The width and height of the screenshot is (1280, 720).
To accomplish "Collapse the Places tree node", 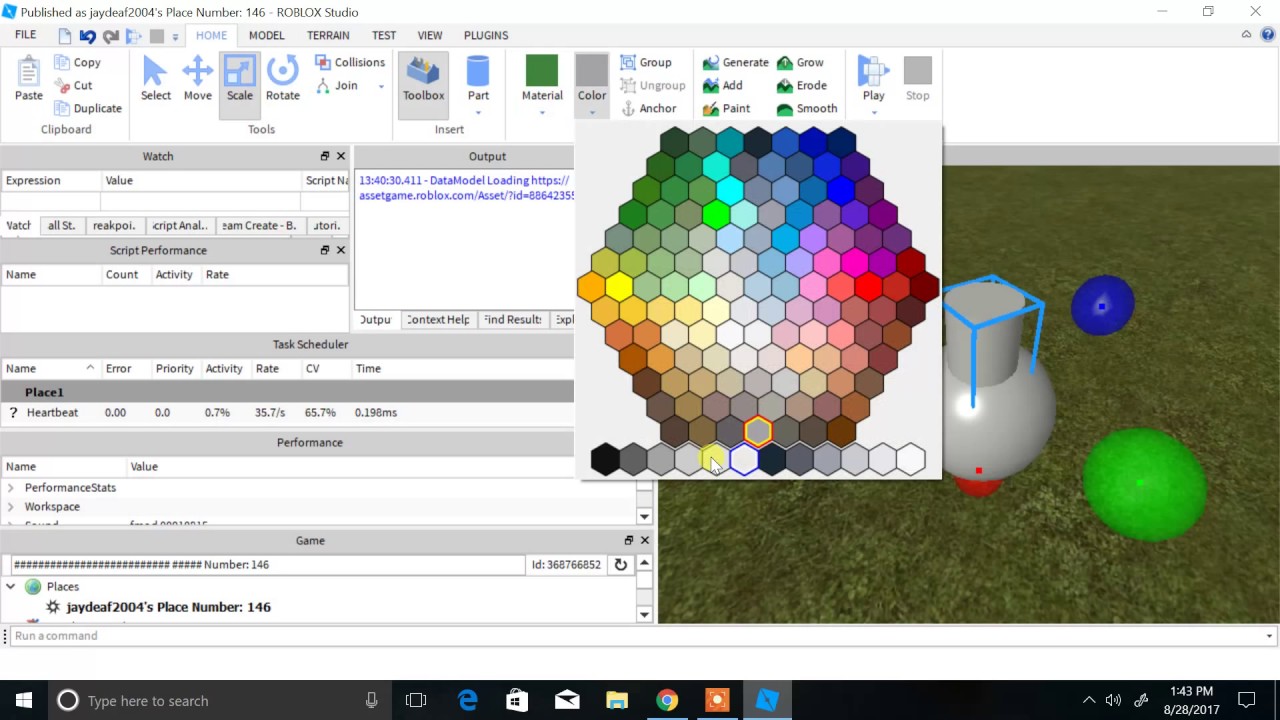I will tap(11, 587).
